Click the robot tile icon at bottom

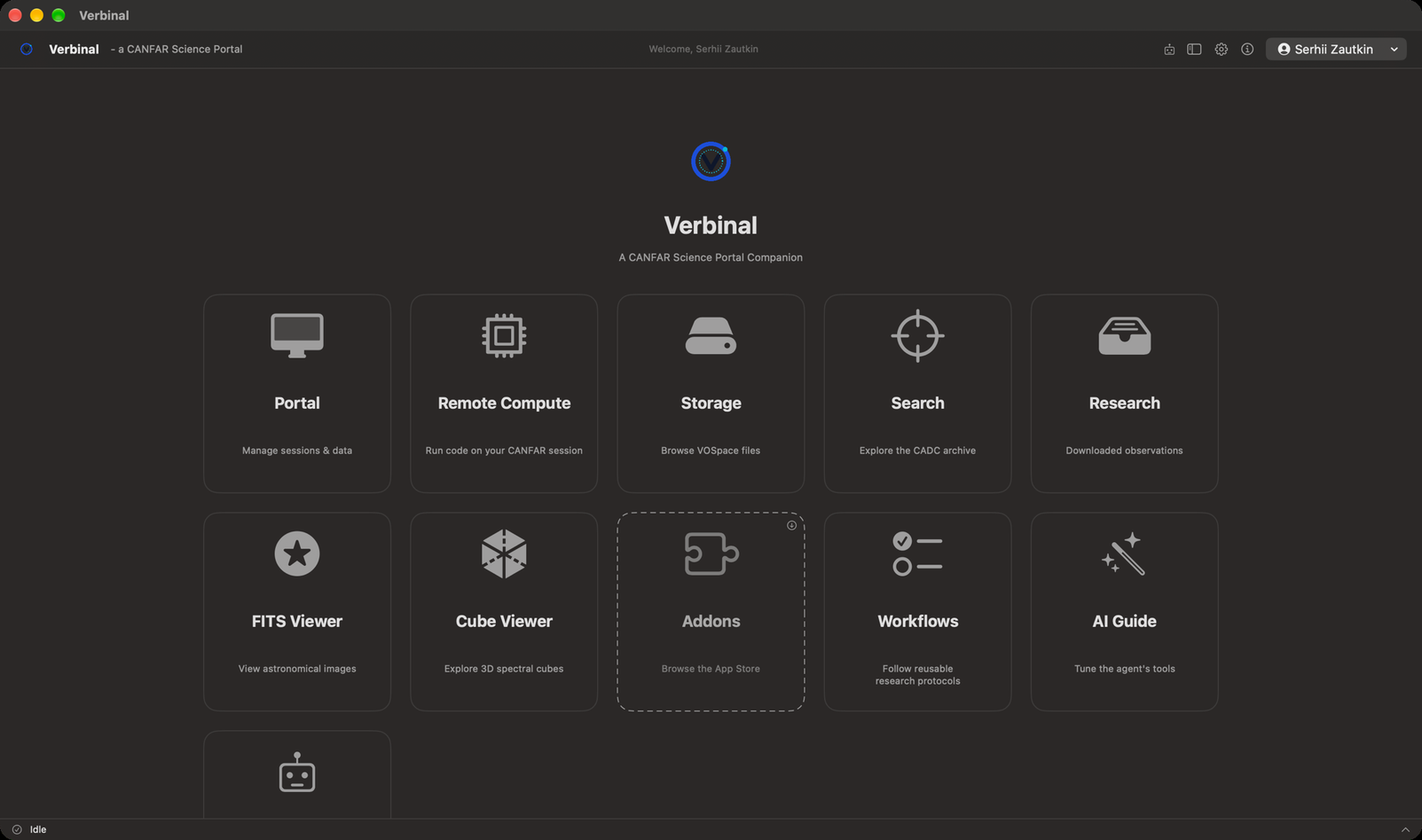(x=297, y=773)
